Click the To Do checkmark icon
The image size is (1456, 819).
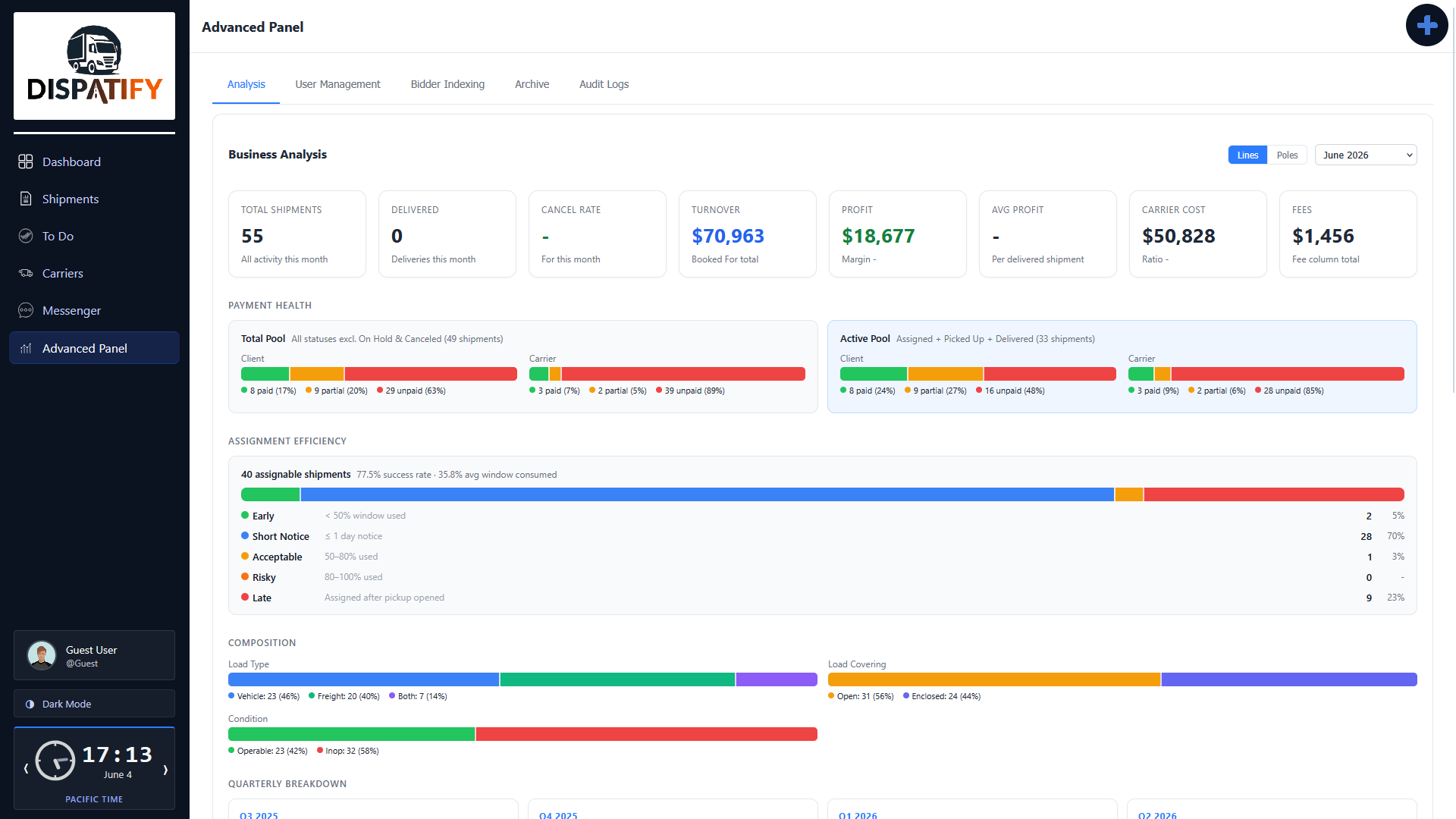tap(26, 236)
